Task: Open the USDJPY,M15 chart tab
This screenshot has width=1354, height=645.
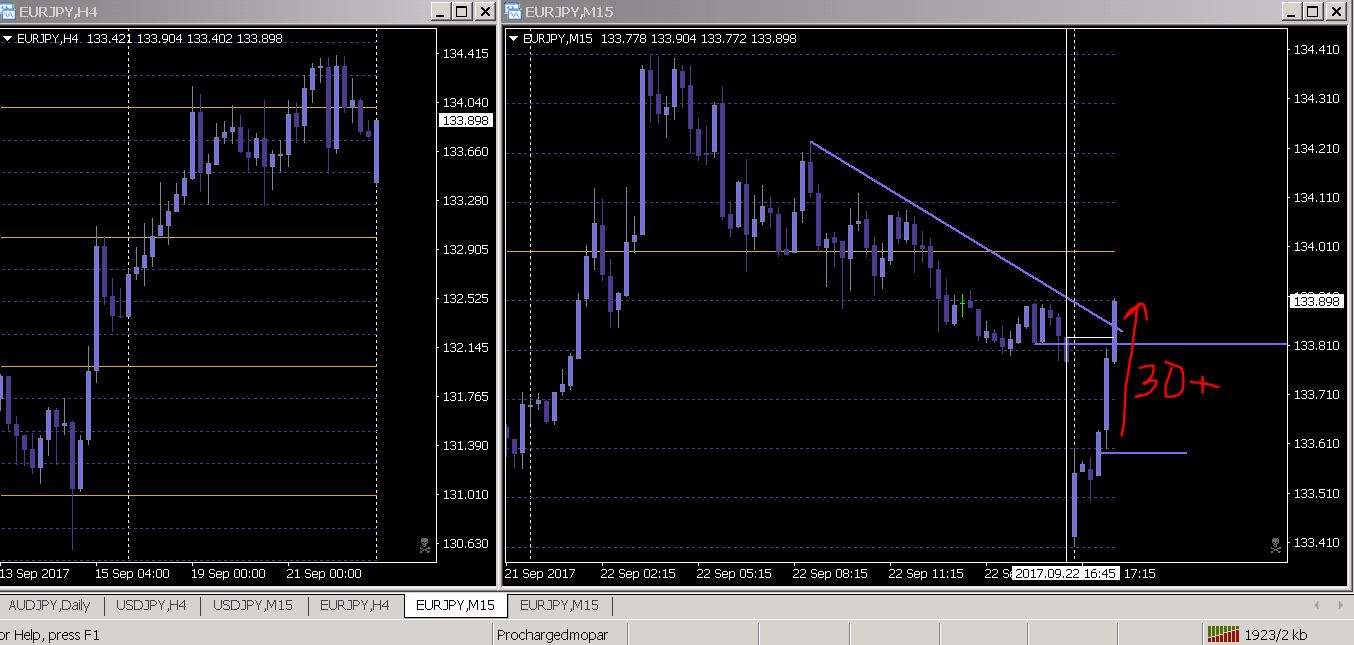Action: 254,605
